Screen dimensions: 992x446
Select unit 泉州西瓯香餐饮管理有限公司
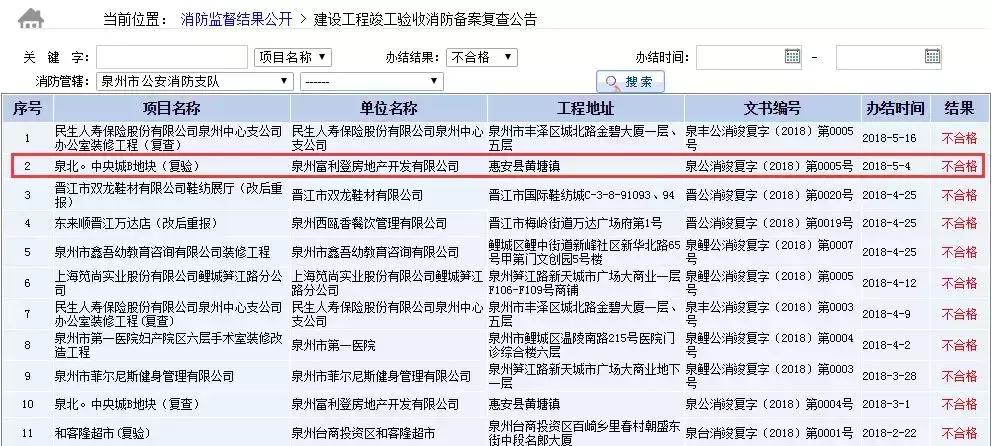[x=369, y=223]
